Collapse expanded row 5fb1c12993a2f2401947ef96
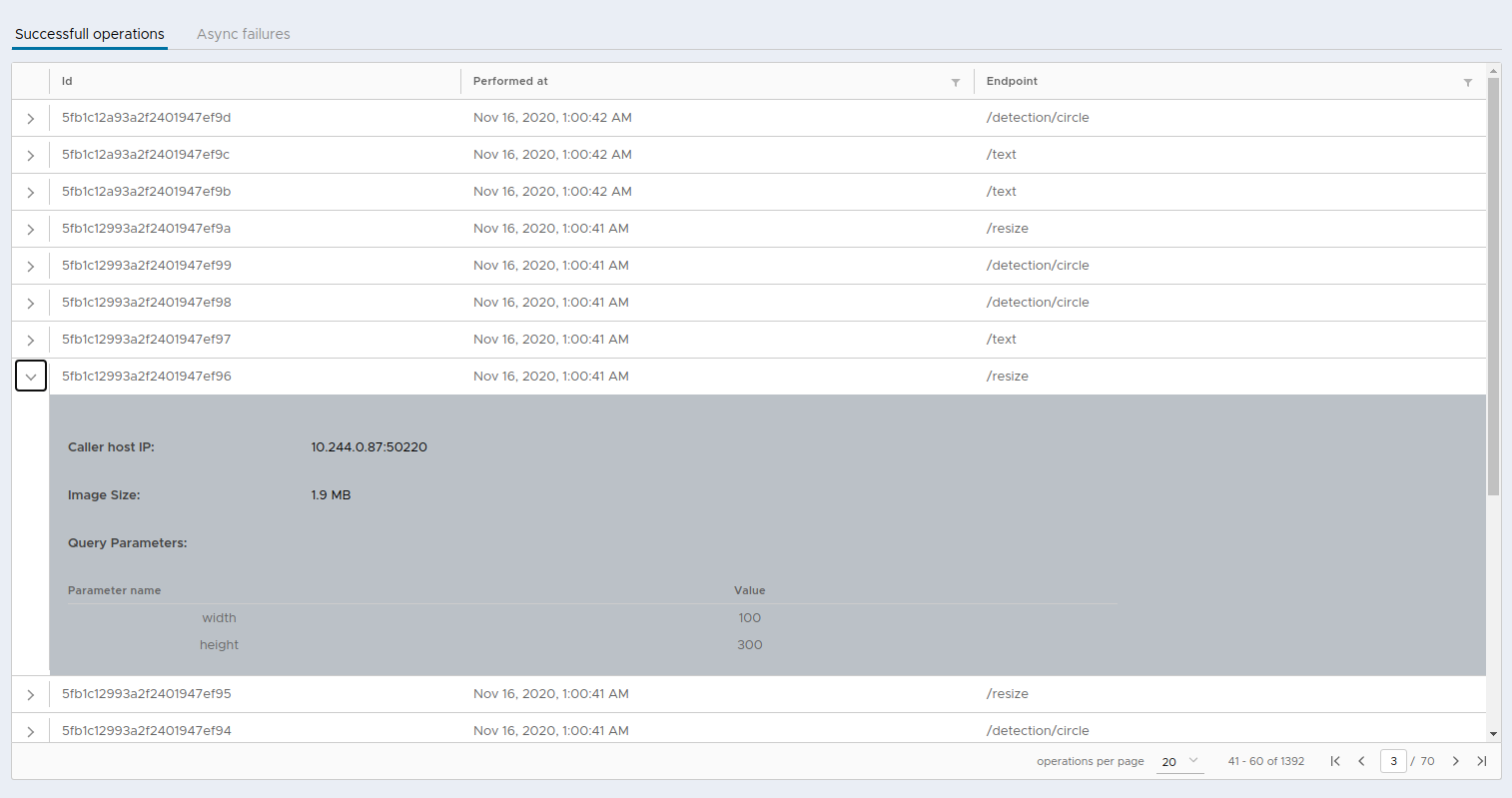 coord(31,377)
